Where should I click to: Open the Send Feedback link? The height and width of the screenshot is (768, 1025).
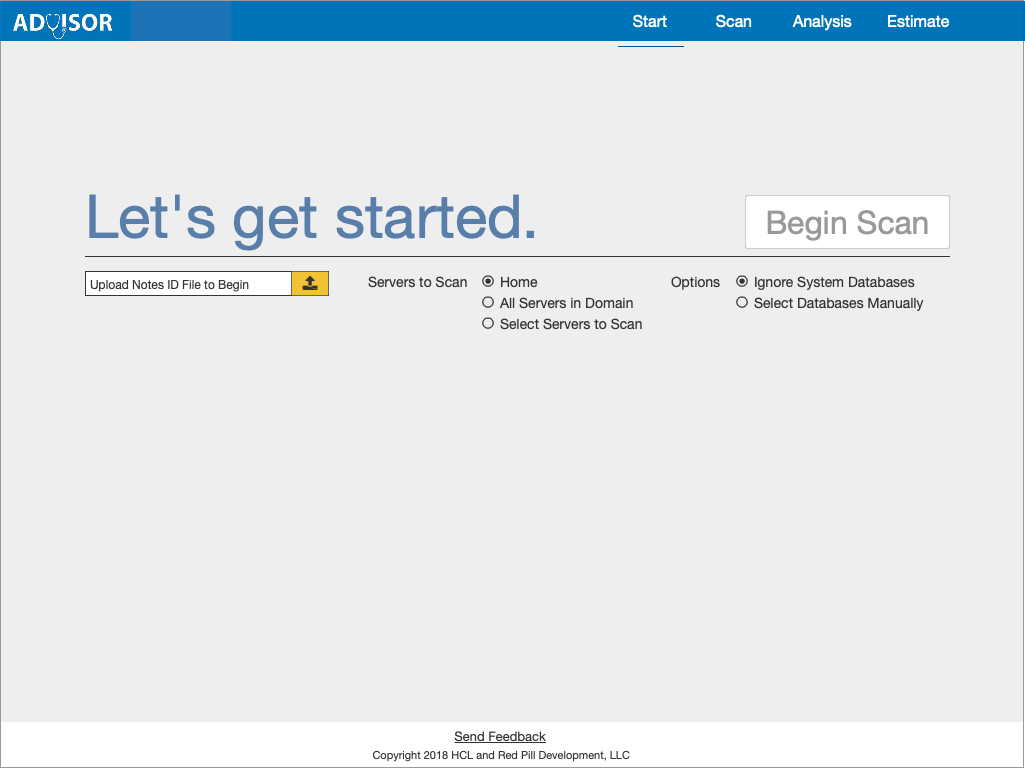coord(500,737)
